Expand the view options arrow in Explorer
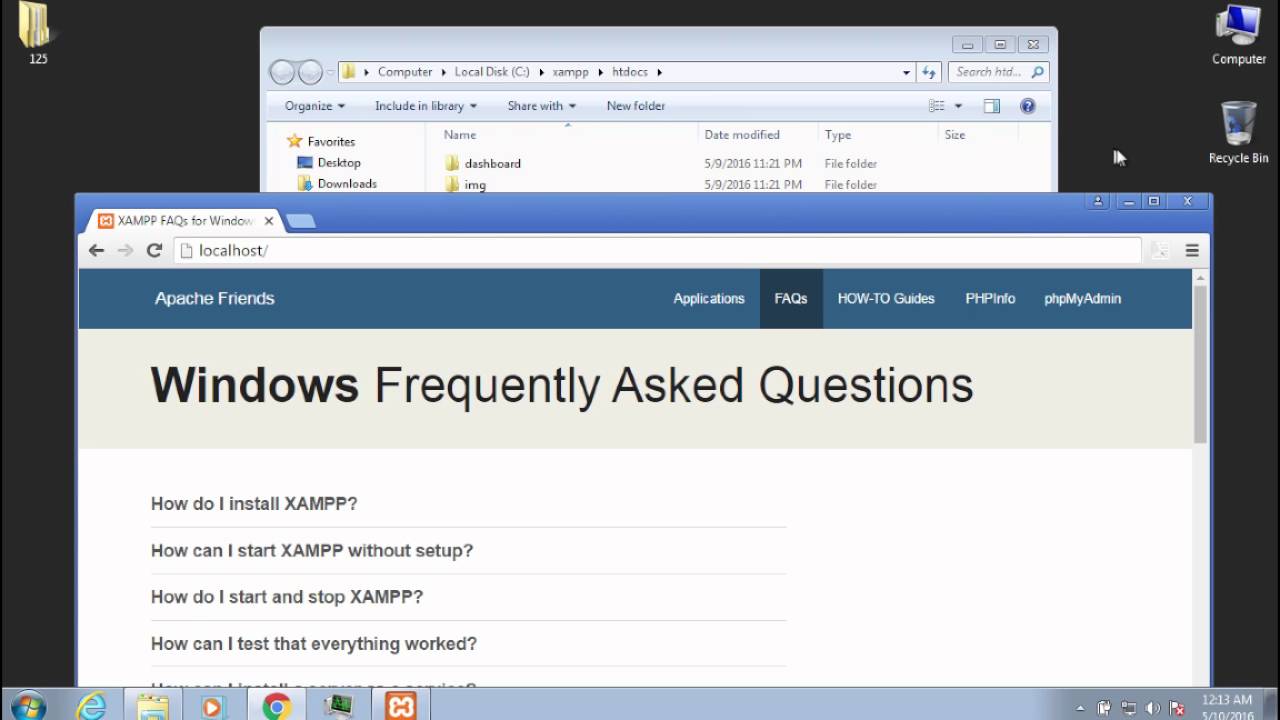Viewport: 1280px width, 720px height. click(958, 106)
